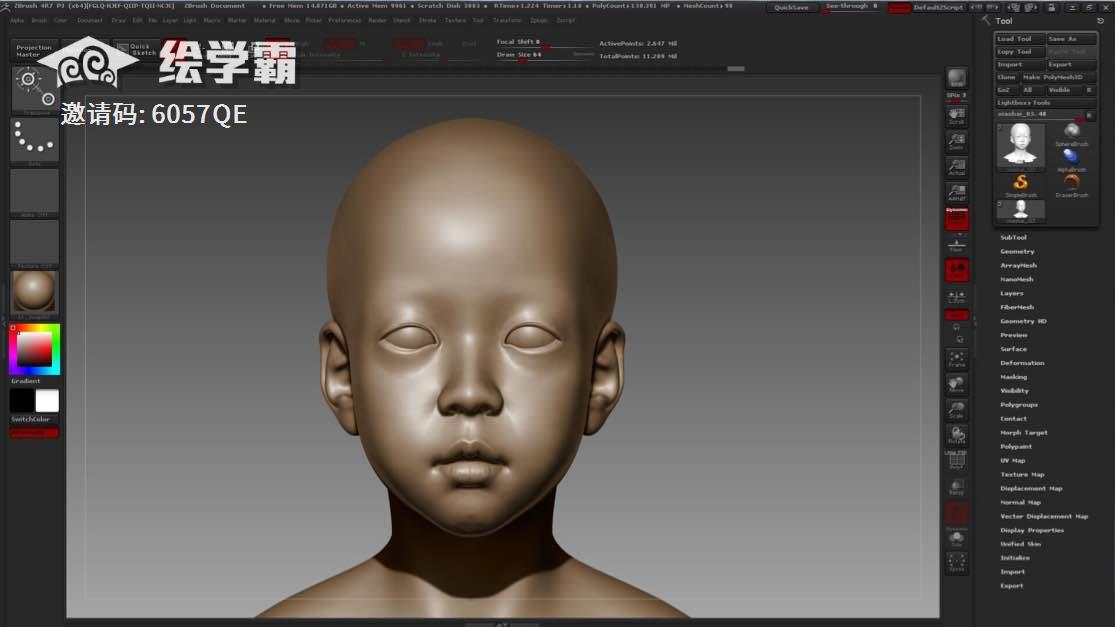
Task: Click the Frame mesh icon
Action: tap(956, 359)
